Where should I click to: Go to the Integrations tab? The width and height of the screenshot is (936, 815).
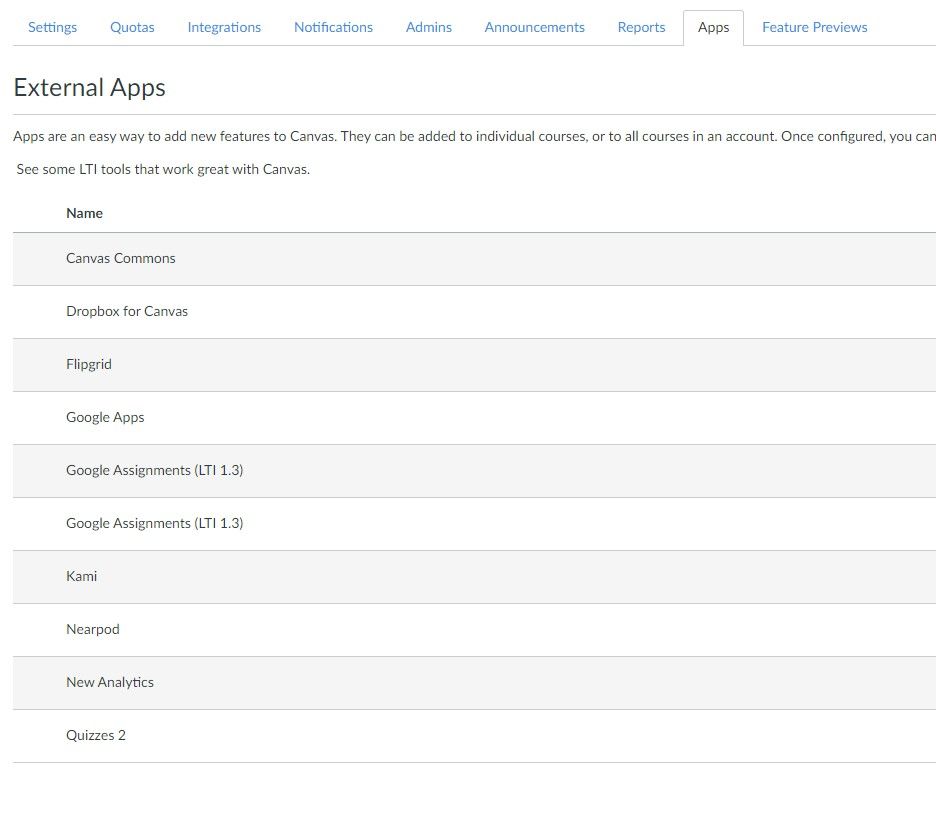[224, 27]
